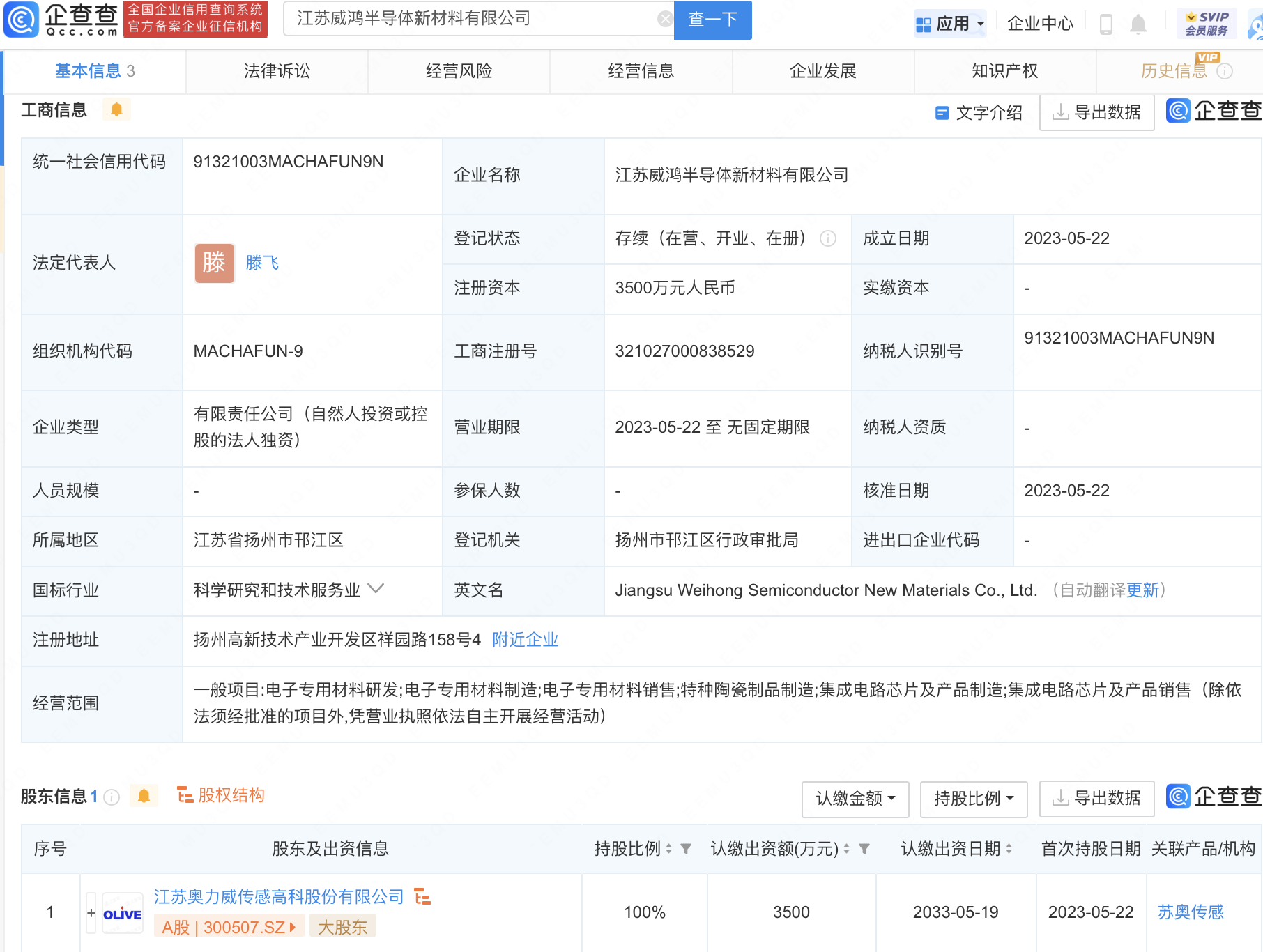Clear the search box using the X icon
1263x952 pixels.
[664, 20]
